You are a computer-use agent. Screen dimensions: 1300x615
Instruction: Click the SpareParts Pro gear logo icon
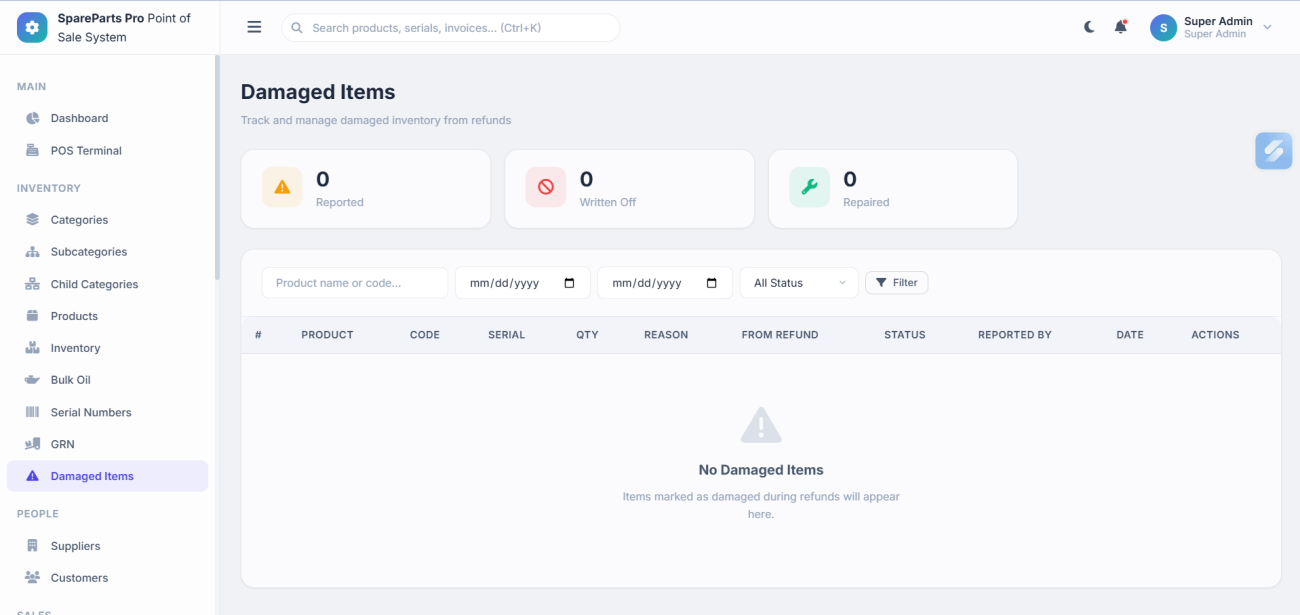click(32, 28)
